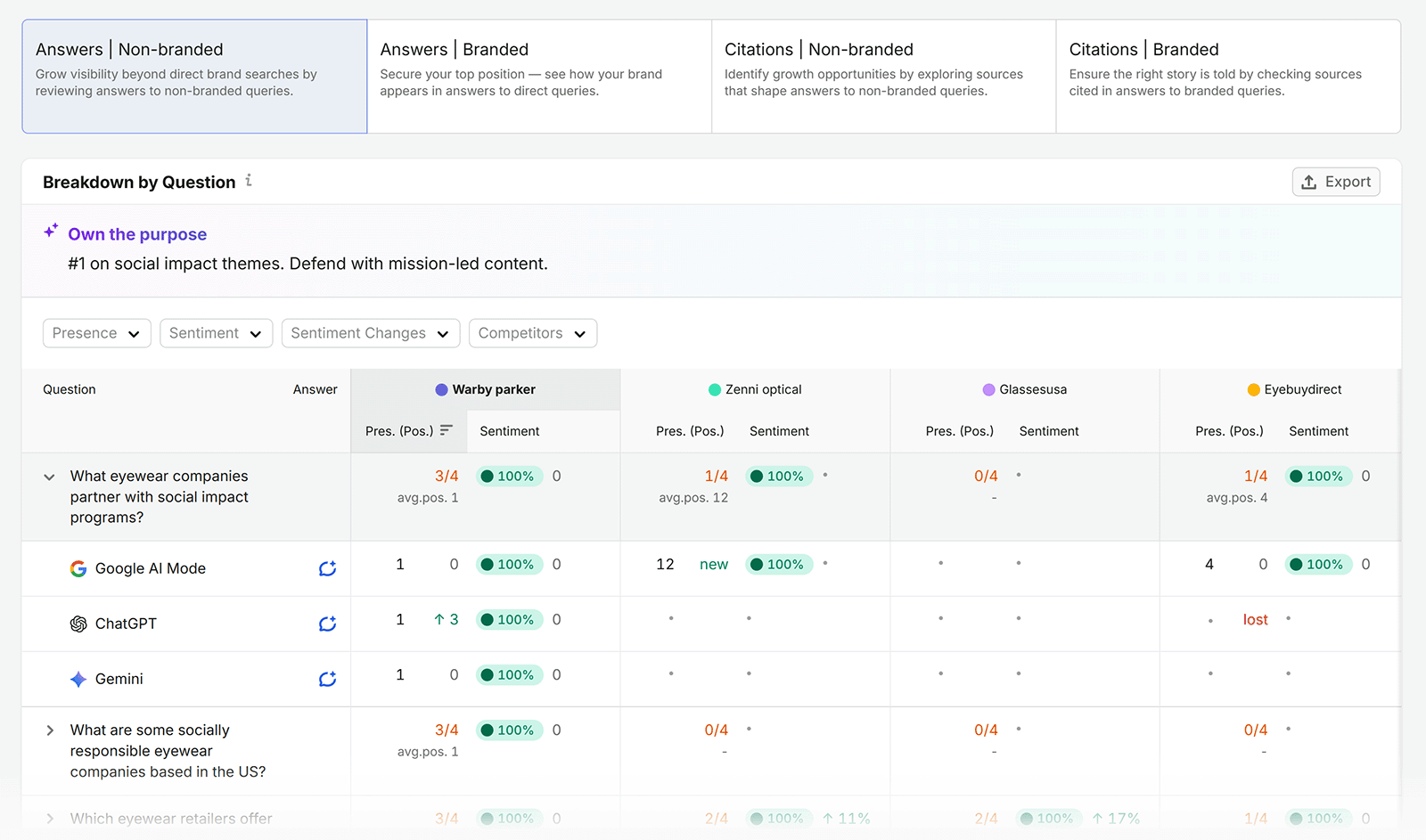Click the Glassesusa purple color dot
This screenshot has width=1426, height=840.
(988, 389)
